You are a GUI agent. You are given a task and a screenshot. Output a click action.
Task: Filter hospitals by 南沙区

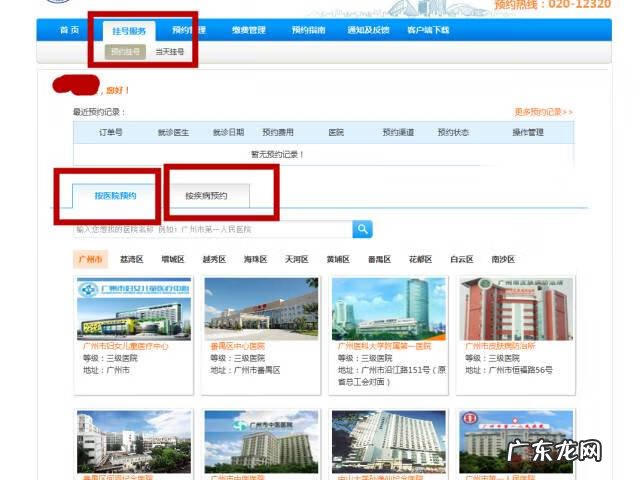coord(503,259)
